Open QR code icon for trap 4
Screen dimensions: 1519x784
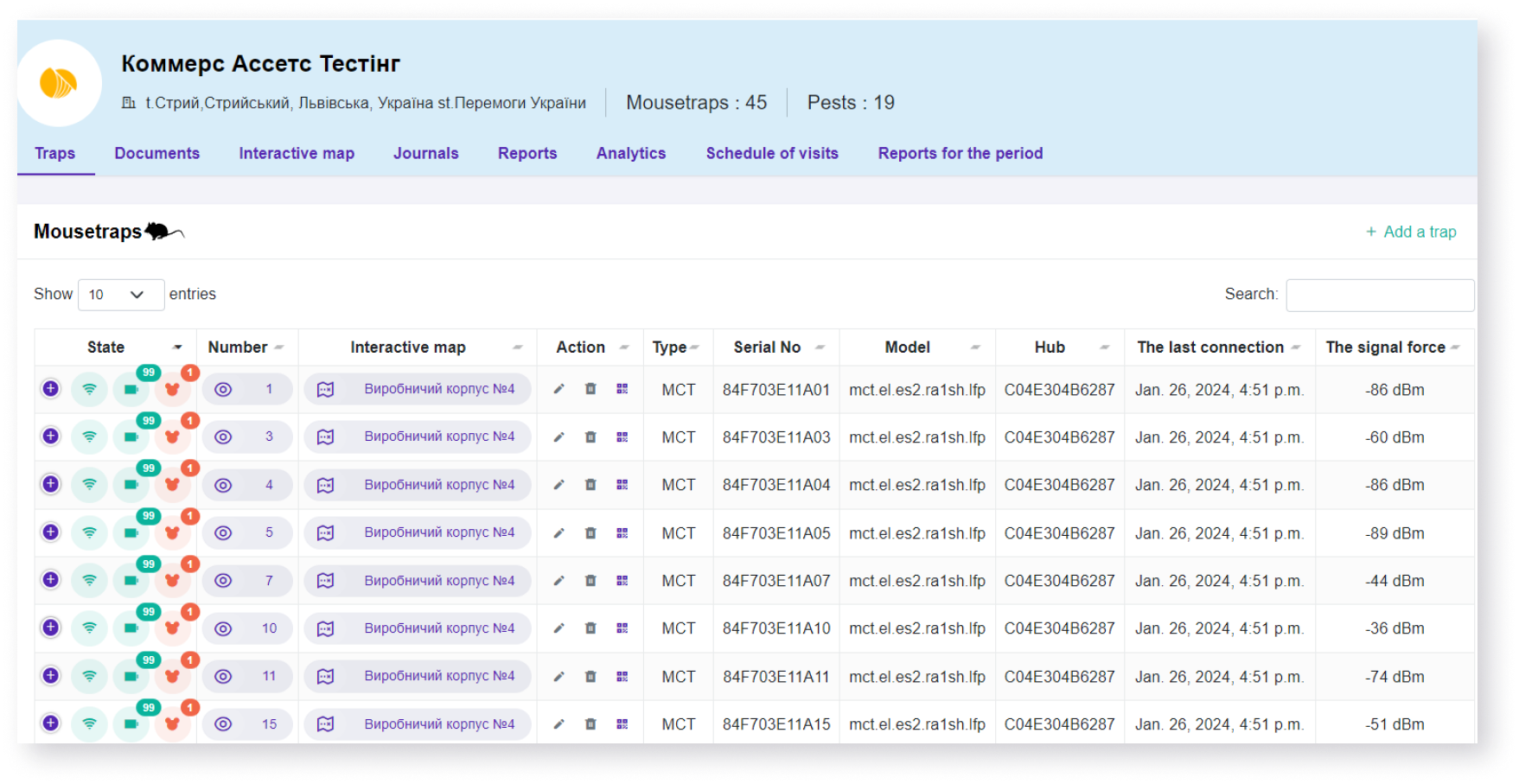pyautogui.click(x=622, y=485)
